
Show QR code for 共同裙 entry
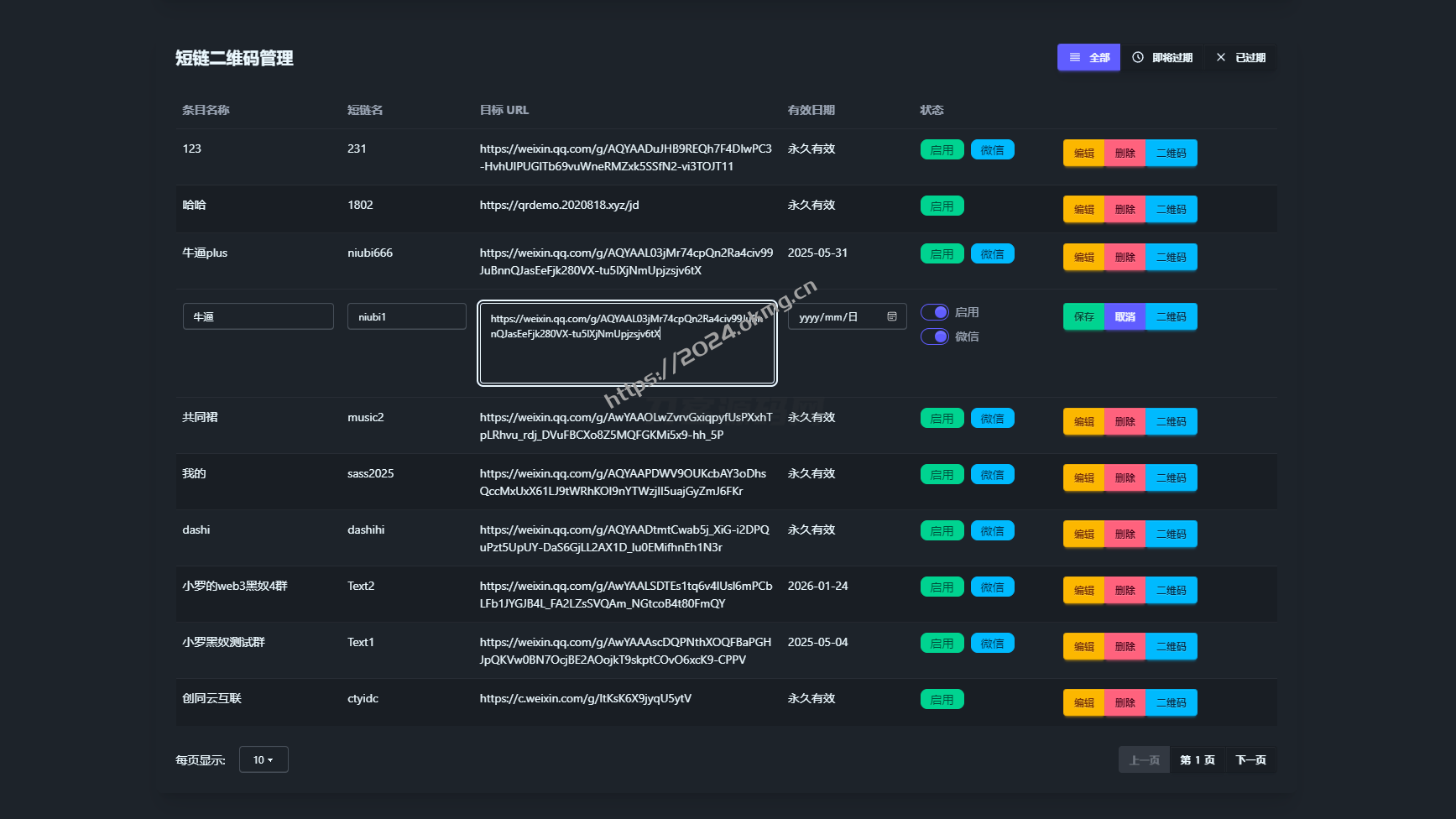pyautogui.click(x=1171, y=422)
